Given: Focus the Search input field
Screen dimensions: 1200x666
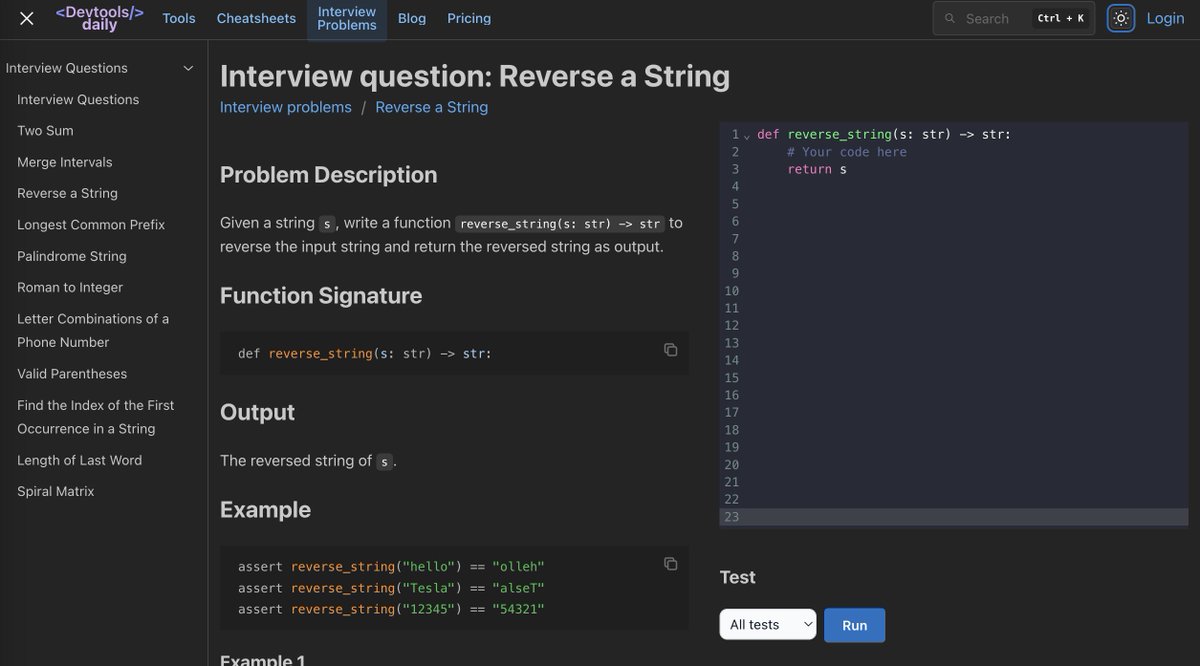Looking at the screenshot, I should [1014, 18].
